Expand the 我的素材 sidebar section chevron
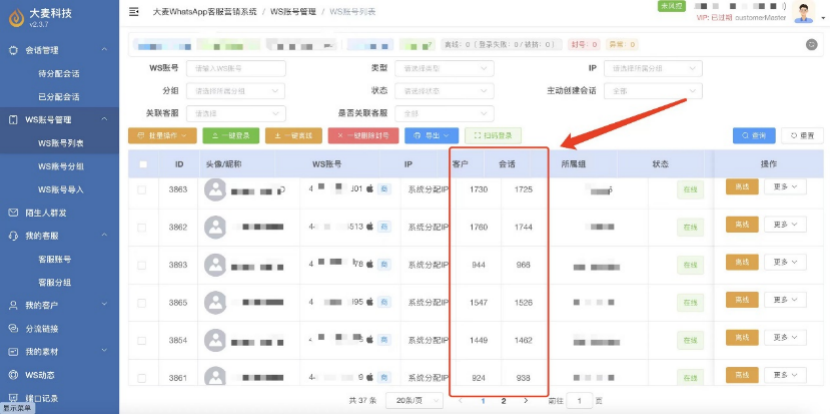 pyautogui.click(x=105, y=351)
